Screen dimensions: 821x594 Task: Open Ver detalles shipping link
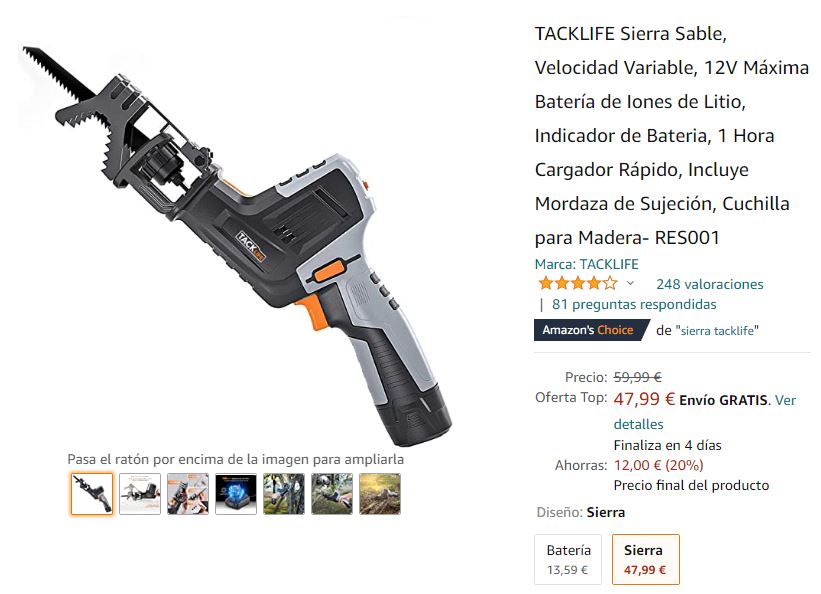coord(705,412)
